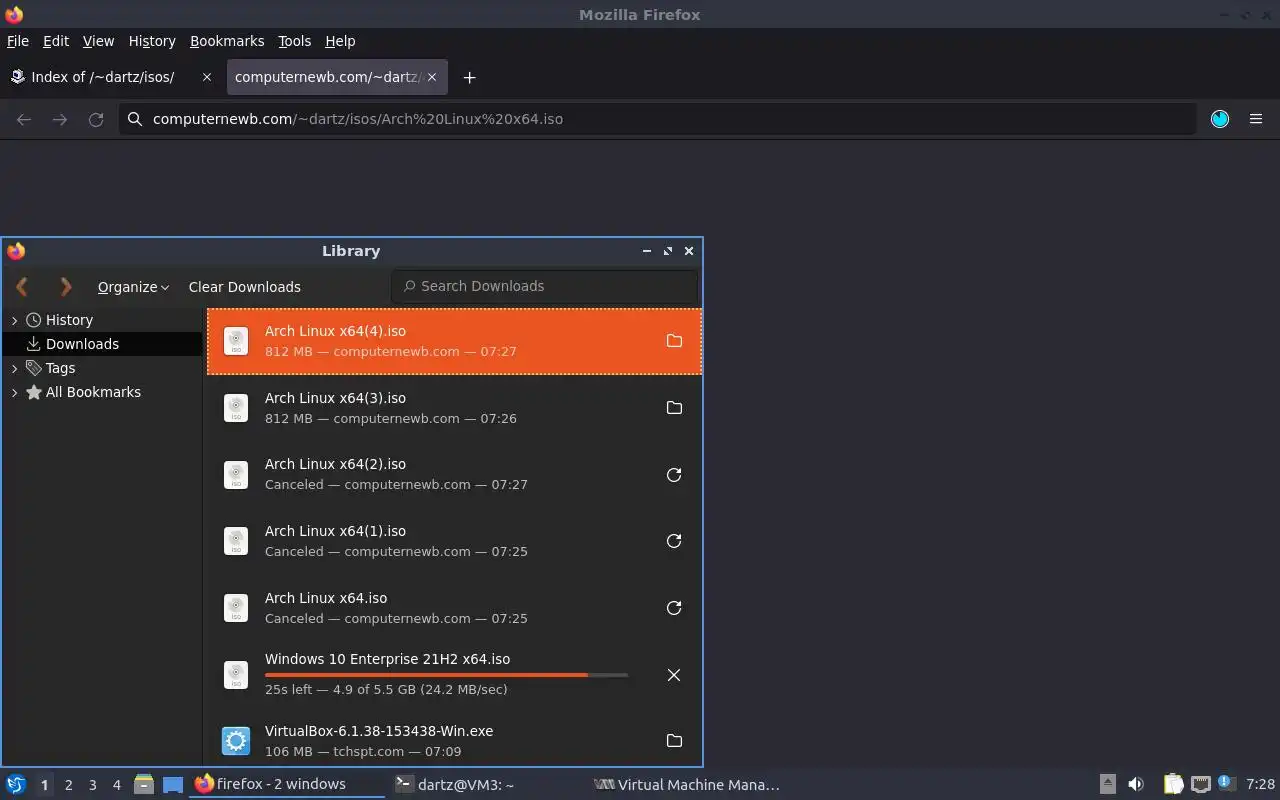
Task: Expand the History tree item
Action: coord(14,320)
